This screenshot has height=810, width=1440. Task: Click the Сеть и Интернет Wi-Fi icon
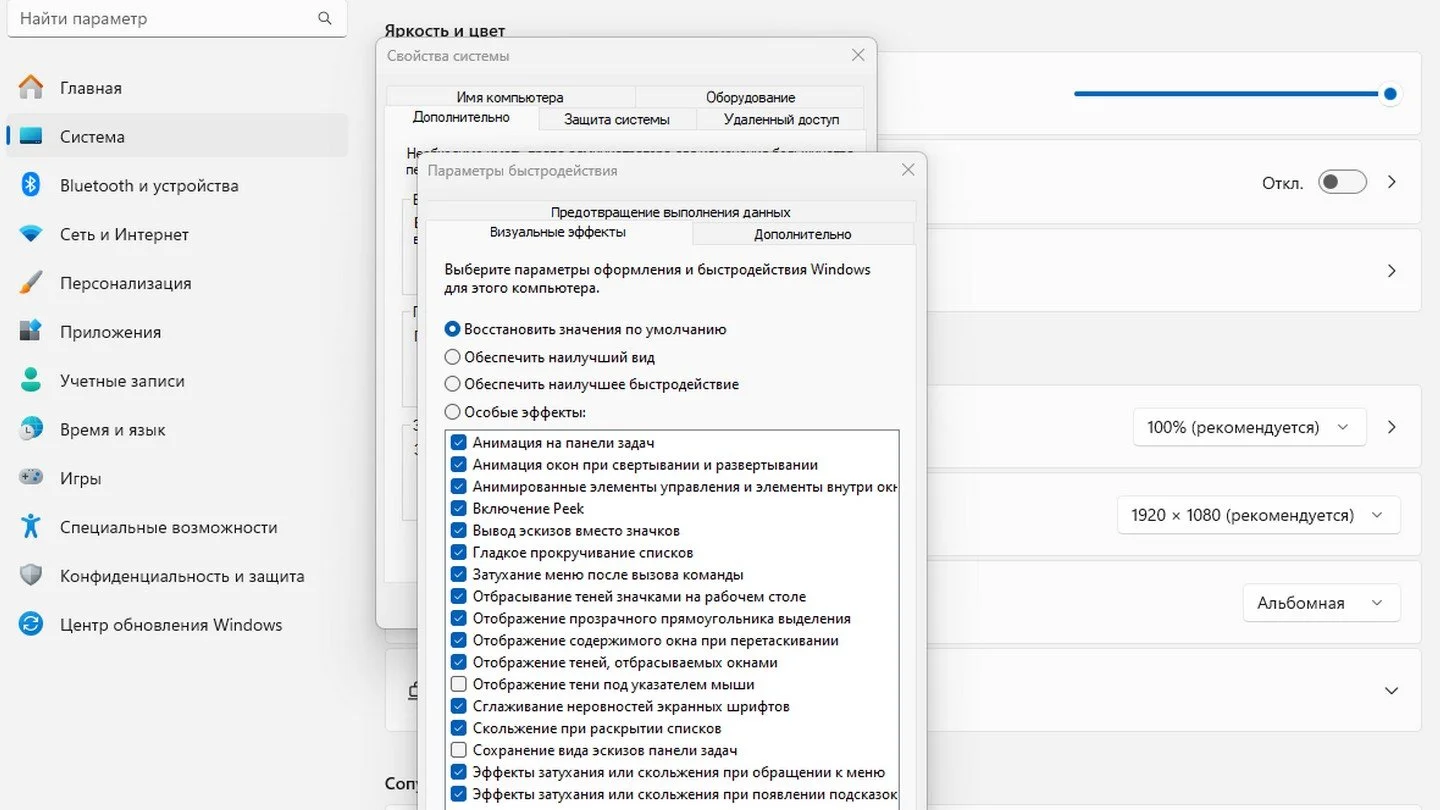tap(31, 234)
